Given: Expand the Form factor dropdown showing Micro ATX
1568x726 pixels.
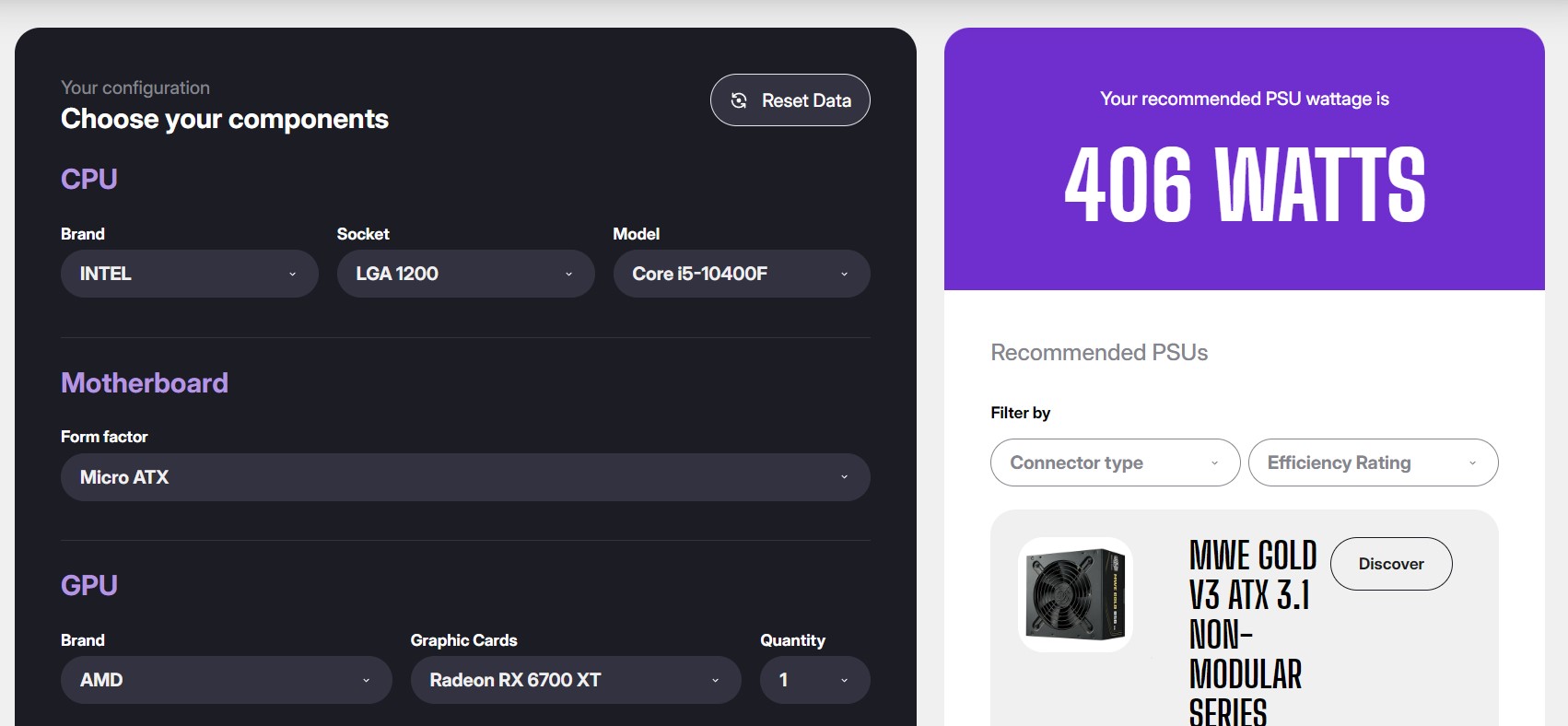Looking at the screenshot, I should click(x=465, y=477).
